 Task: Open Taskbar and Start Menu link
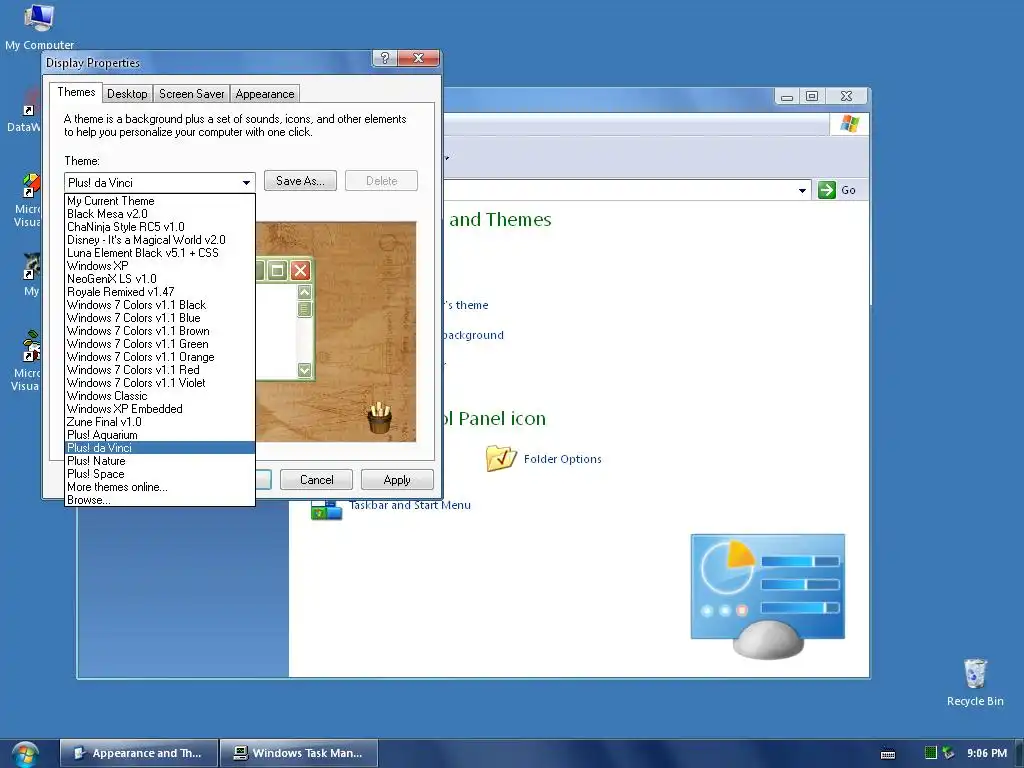(x=409, y=505)
